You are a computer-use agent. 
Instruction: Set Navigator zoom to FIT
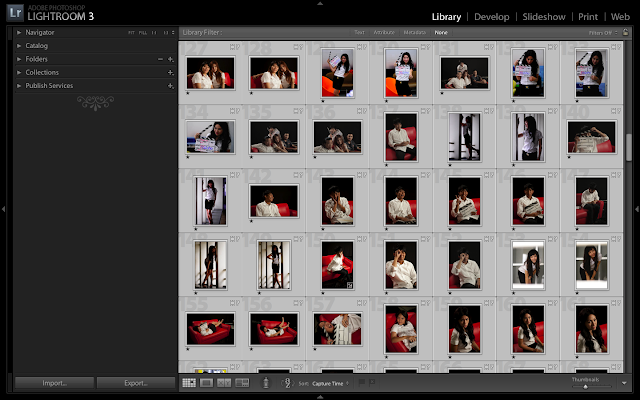131,33
